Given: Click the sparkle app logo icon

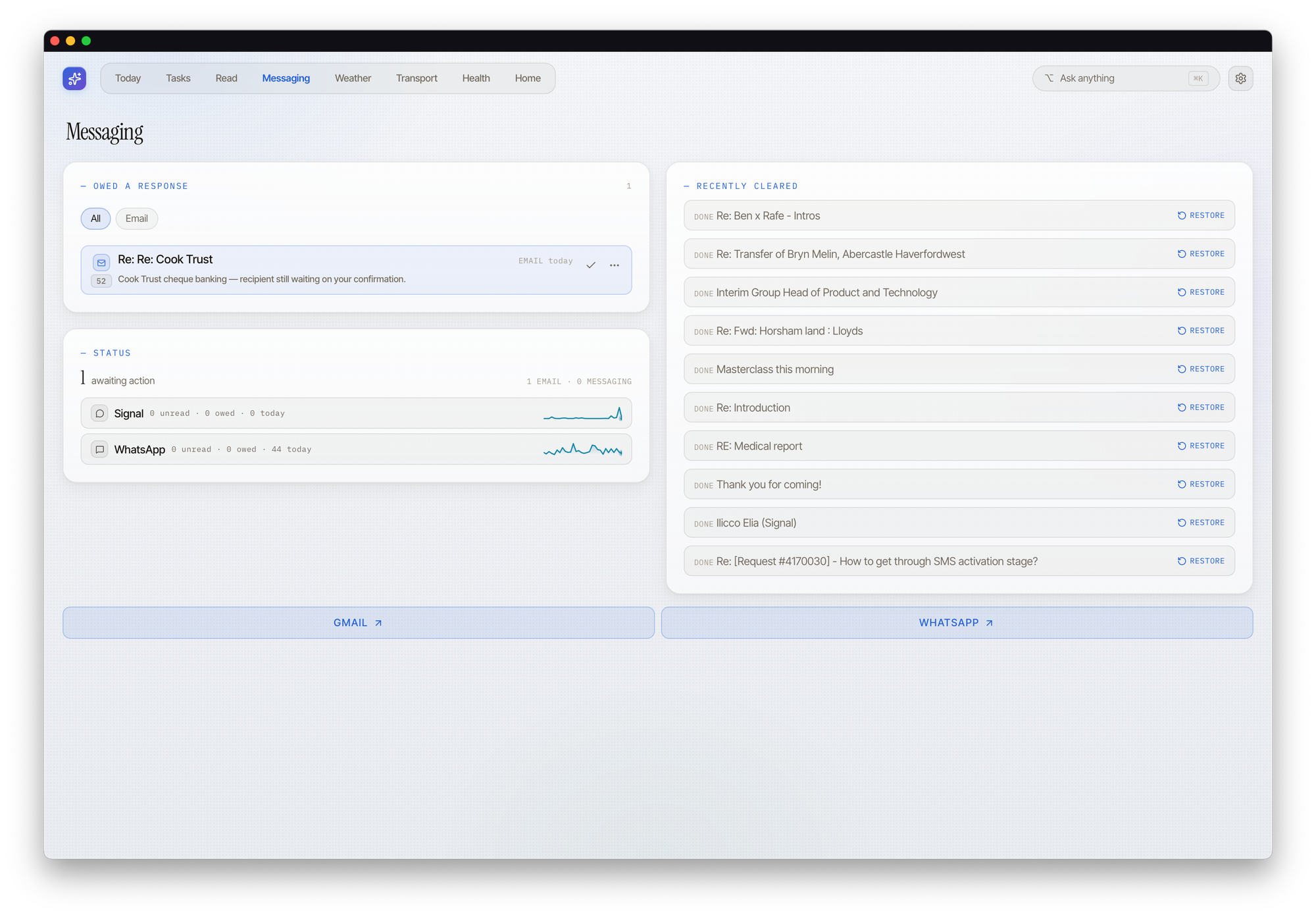Looking at the screenshot, I should tap(74, 78).
